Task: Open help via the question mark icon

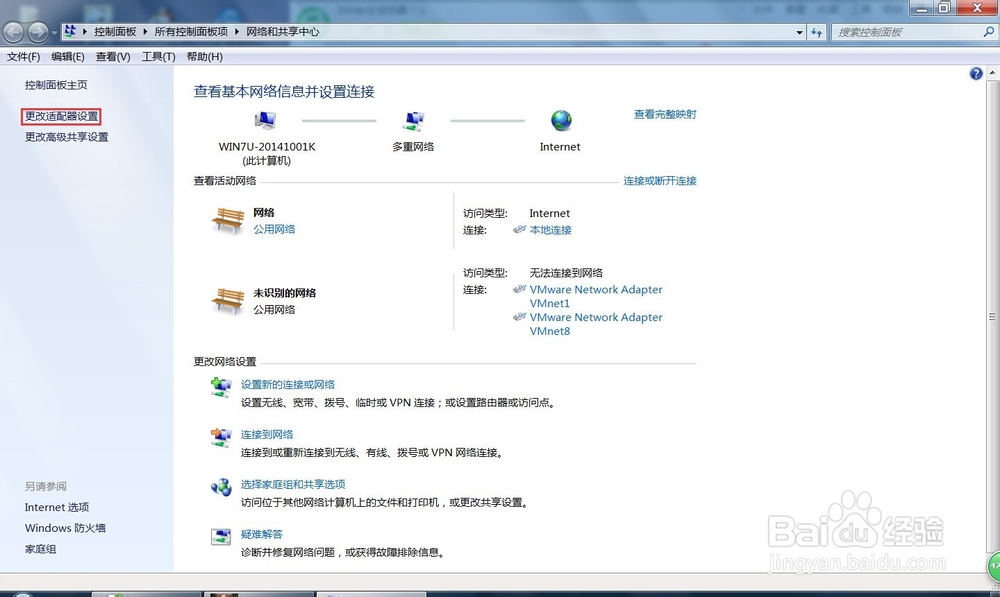Action: coord(975,73)
